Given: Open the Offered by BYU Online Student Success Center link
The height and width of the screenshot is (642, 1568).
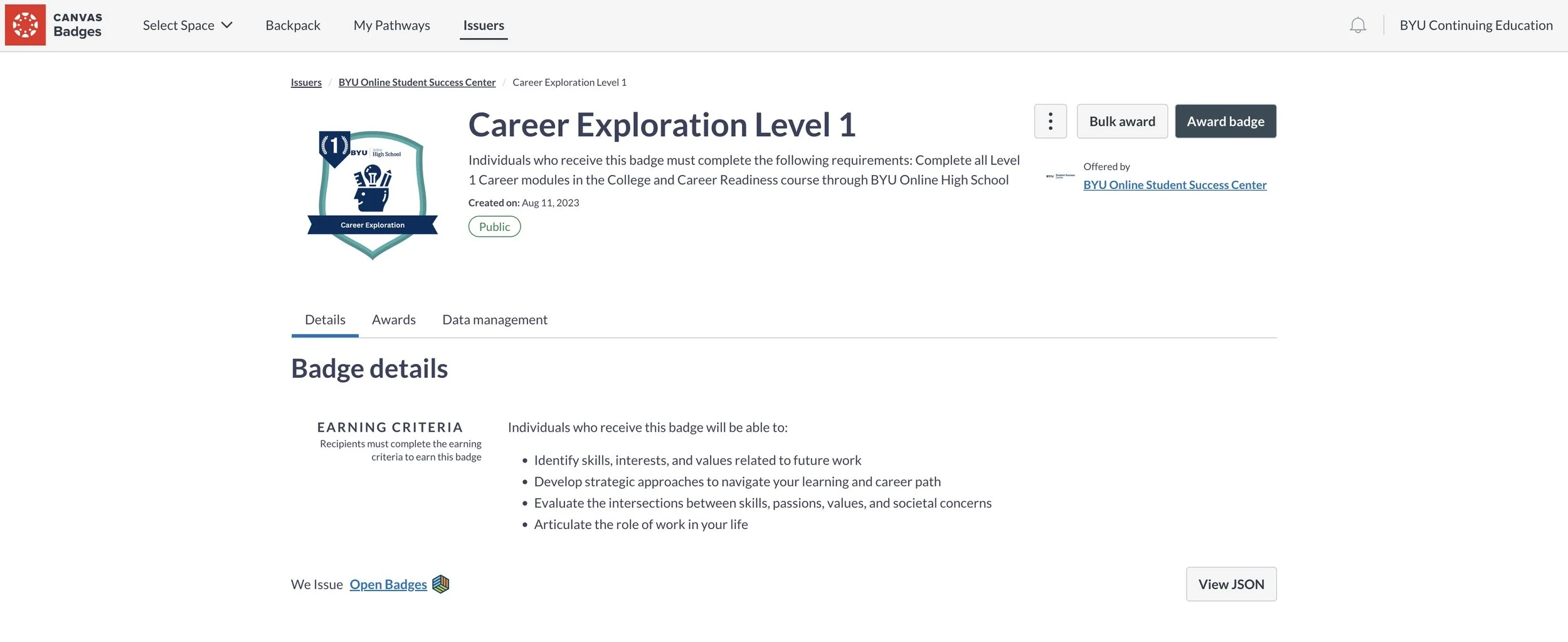Looking at the screenshot, I should pyautogui.click(x=1175, y=185).
